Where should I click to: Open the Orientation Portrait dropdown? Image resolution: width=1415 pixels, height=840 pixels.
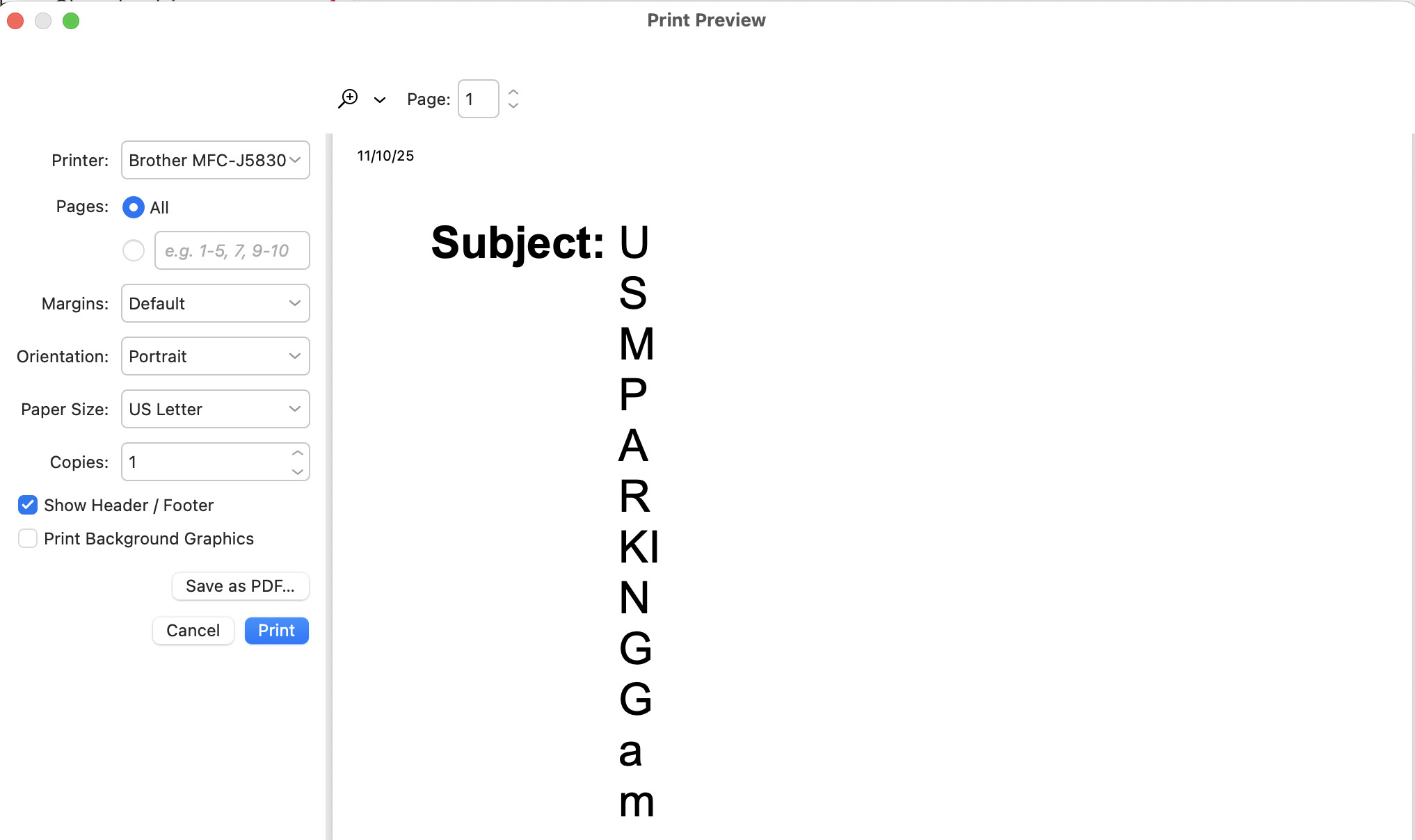click(x=215, y=357)
